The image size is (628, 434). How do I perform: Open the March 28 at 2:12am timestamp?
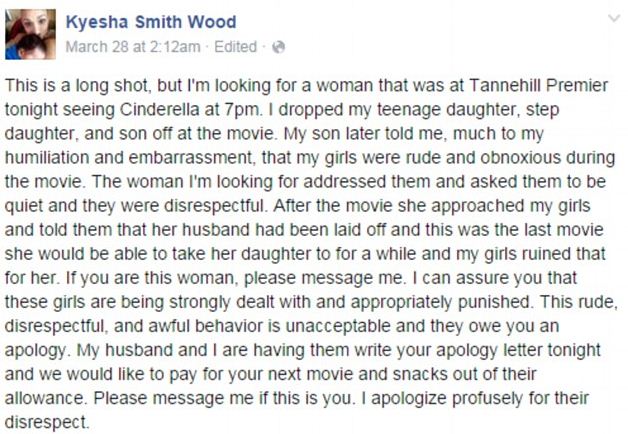pos(133,47)
